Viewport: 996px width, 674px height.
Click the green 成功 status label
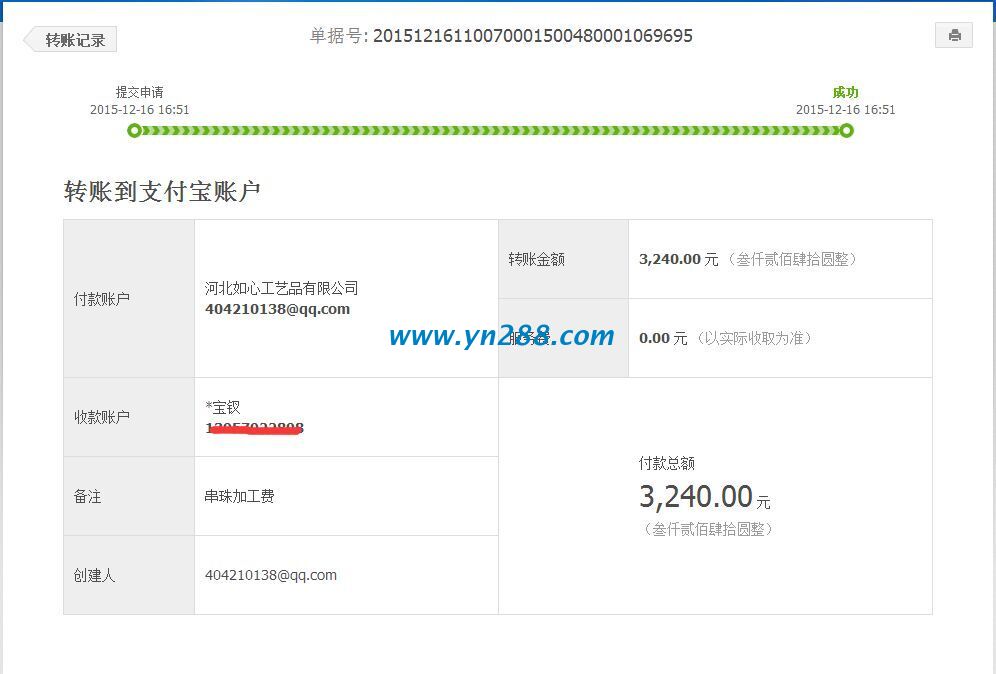[x=846, y=92]
